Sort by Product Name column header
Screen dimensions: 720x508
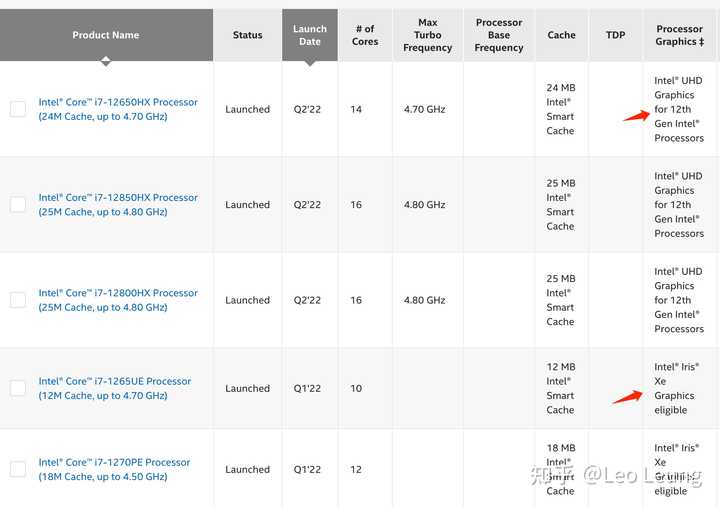click(x=105, y=35)
